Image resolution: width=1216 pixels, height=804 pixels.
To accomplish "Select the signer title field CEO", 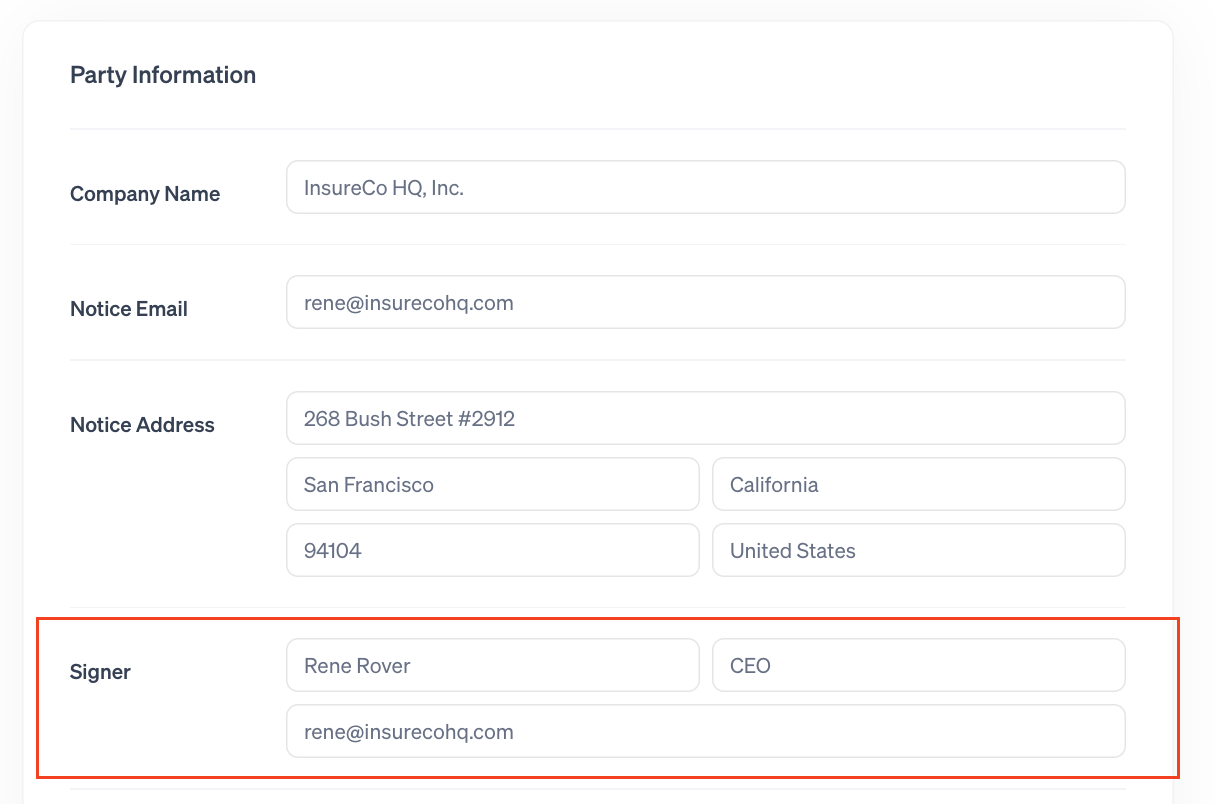I will click(x=919, y=665).
